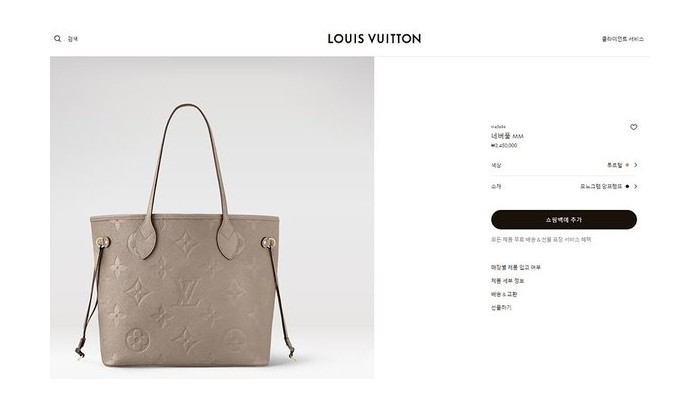Open the 검색 search label
The height and width of the screenshot is (408, 700).
coord(73,39)
